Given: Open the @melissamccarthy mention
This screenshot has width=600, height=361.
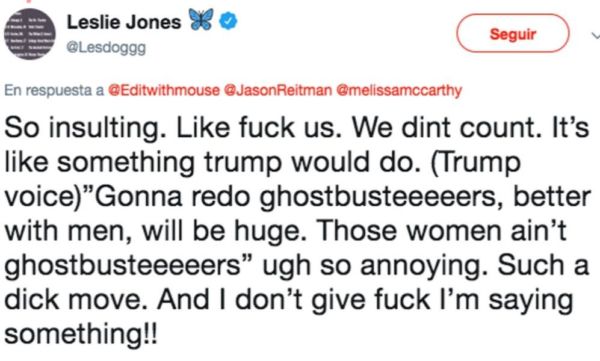Looking at the screenshot, I should pos(399,90).
